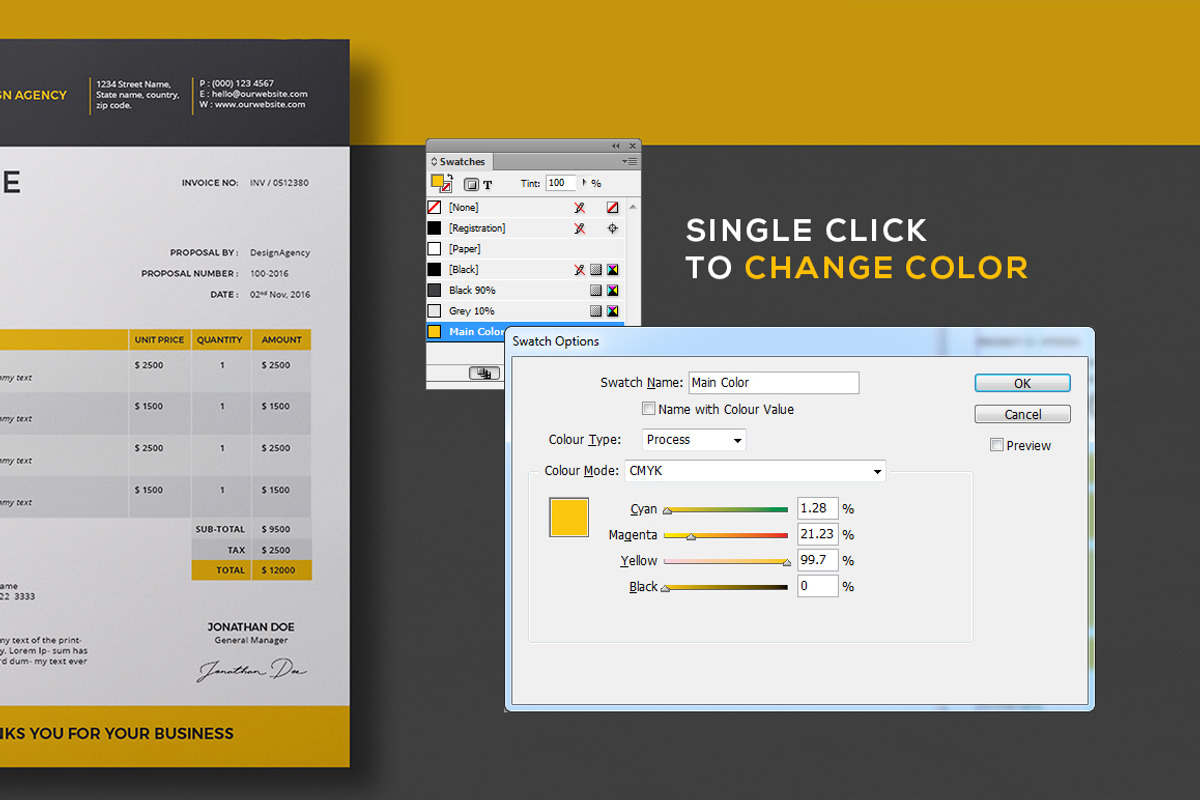Image resolution: width=1200 pixels, height=800 pixels.
Task: Select the Black 90% swatch
Action: [x=526, y=290]
